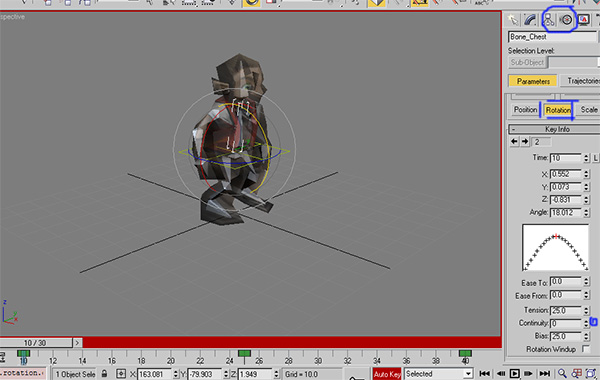
Task: Adjust the Ease From spinner
Action: coord(586,295)
